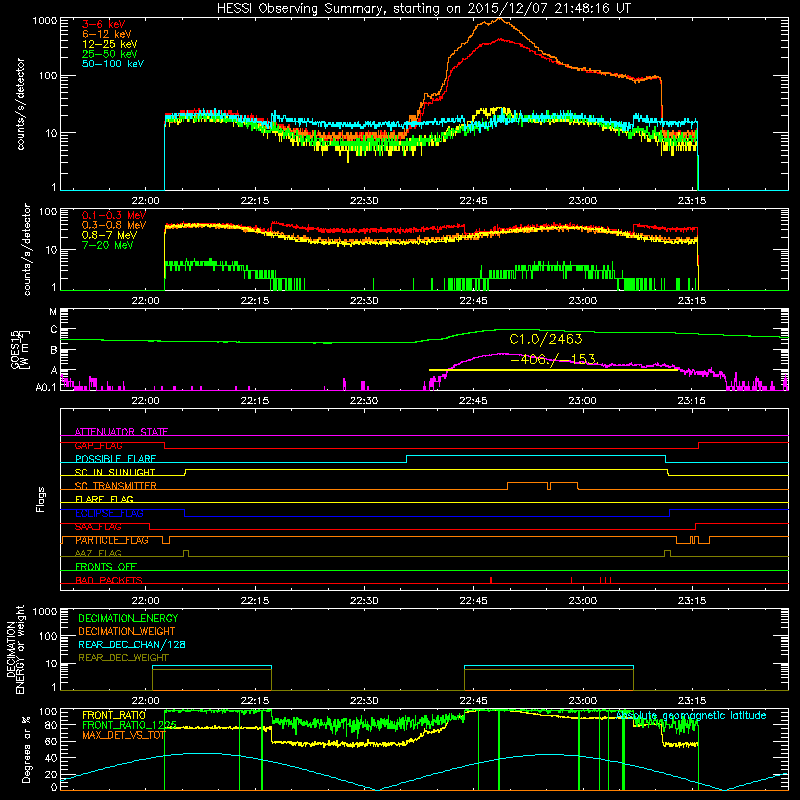The width and height of the screenshot is (800, 800).
Task: Select the PARTICLE_FLAG label
Action: [x=112, y=540]
